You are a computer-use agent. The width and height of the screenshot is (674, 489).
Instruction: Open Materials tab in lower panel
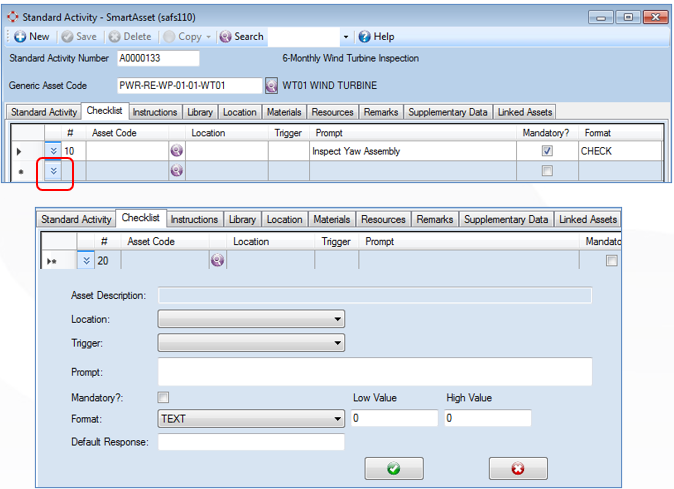point(331,220)
